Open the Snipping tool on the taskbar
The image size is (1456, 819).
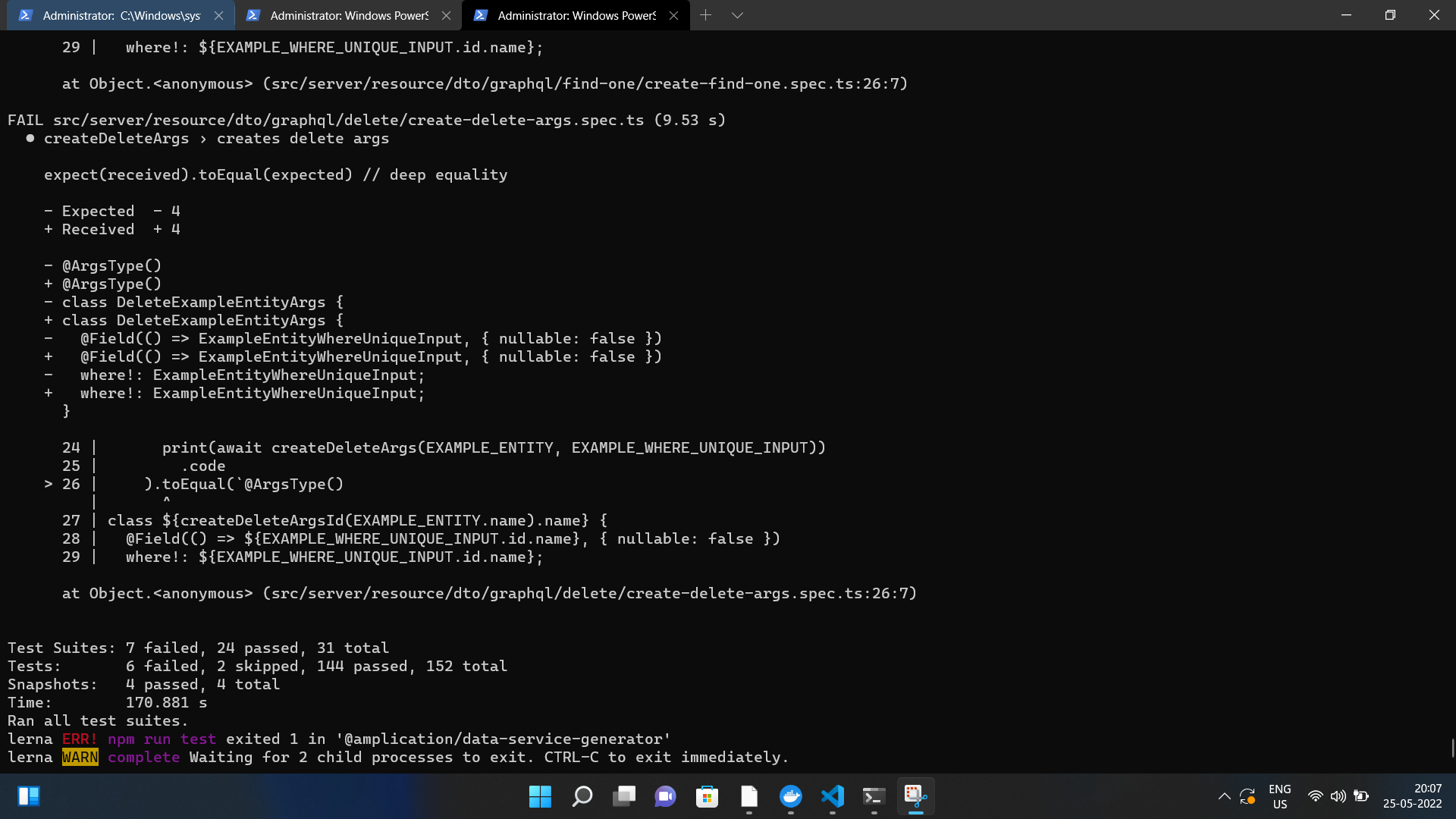915,796
